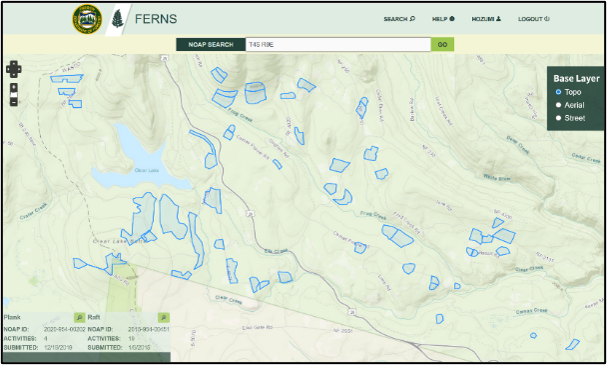Open HELP in the top navigation
Screen dimensions: 607x365
coord(443,19)
